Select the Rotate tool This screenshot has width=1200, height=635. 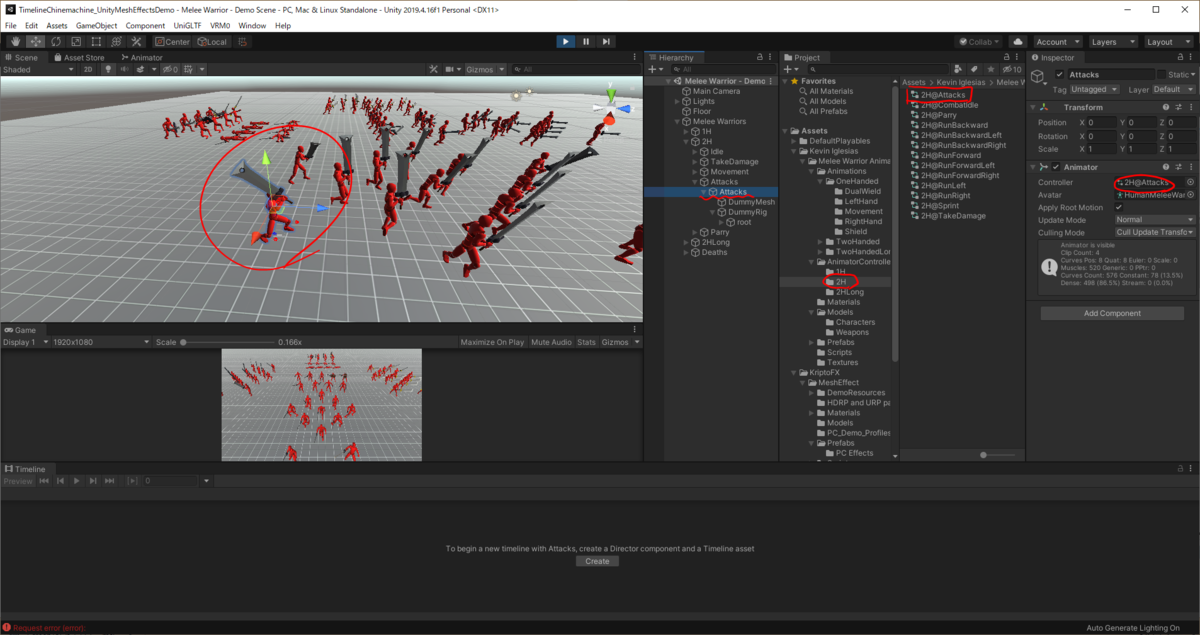point(55,42)
